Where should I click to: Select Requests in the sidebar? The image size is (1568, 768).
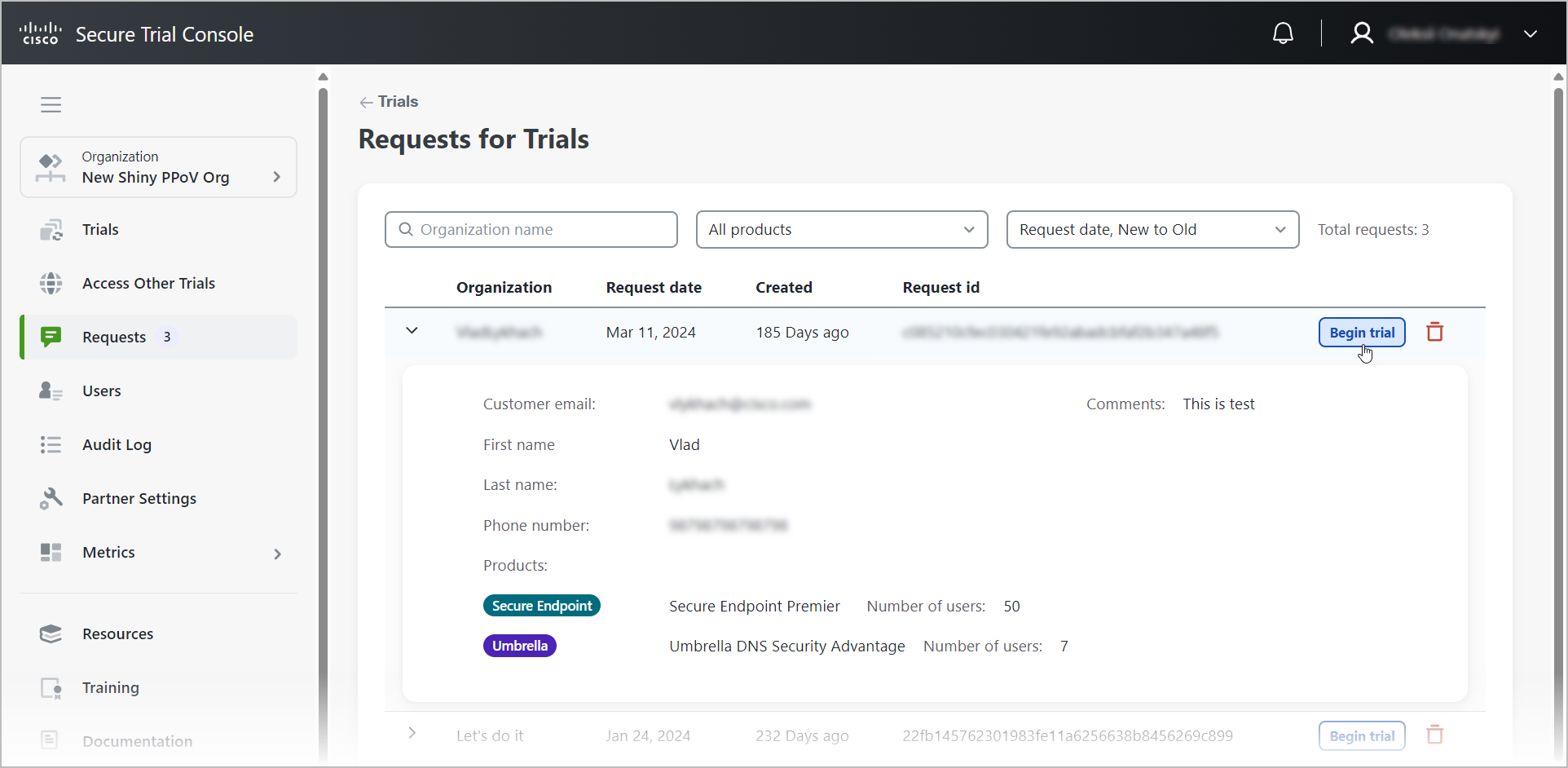click(x=158, y=338)
